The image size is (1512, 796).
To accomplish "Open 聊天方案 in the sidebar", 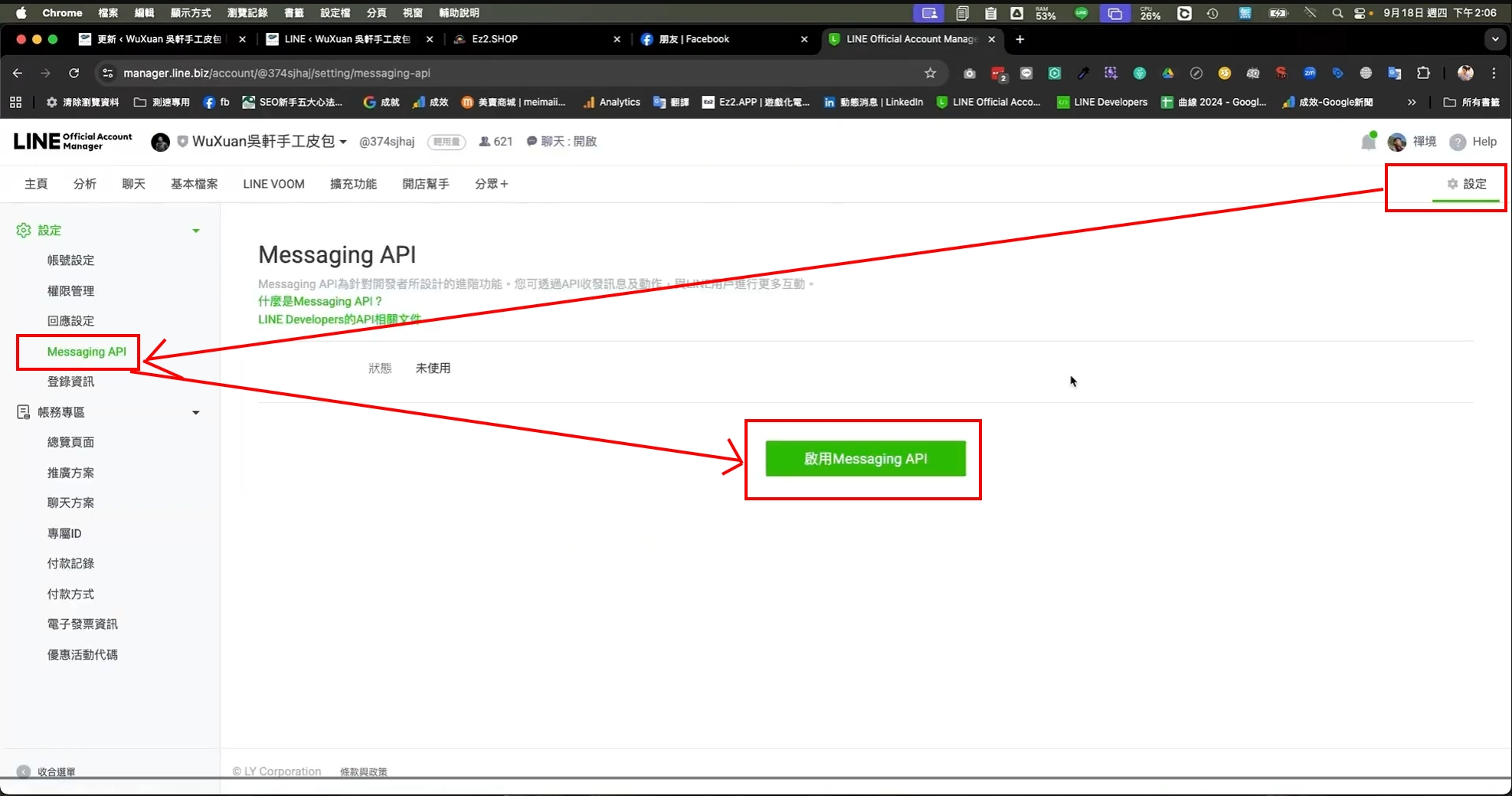I will [x=70, y=503].
